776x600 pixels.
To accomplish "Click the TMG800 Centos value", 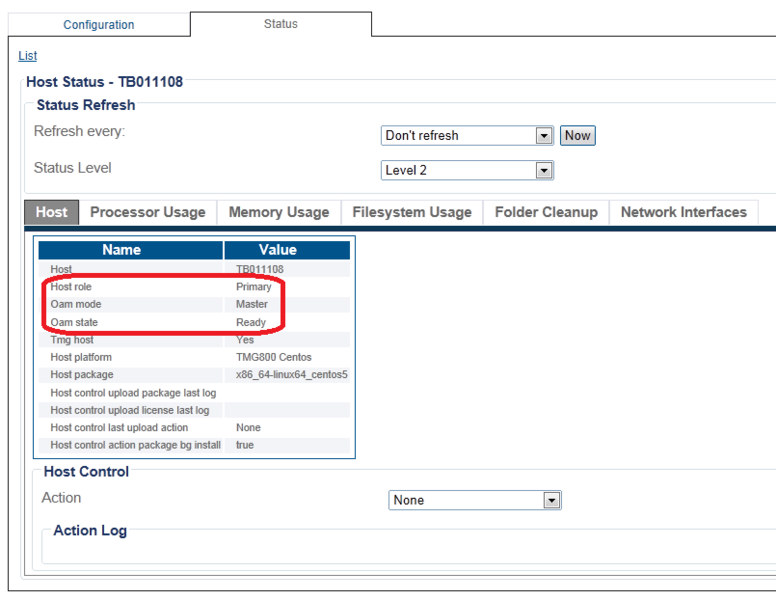I will click(274, 357).
